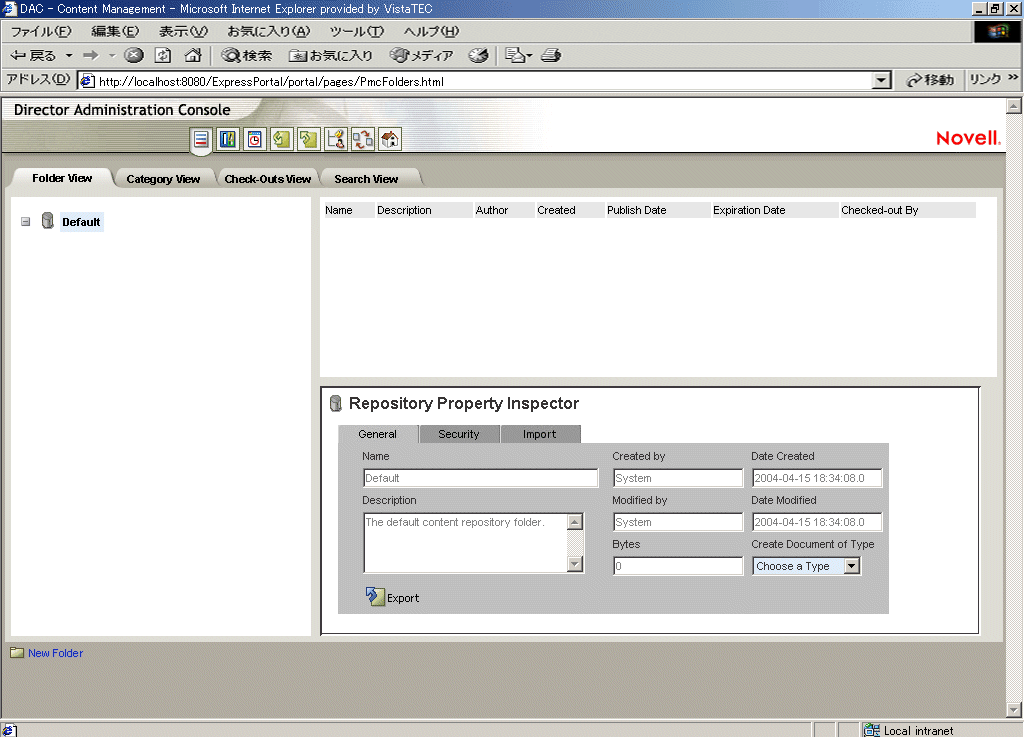This screenshot has height=737, width=1024.
Task: Switch to the Category View tab
Action: point(163,179)
